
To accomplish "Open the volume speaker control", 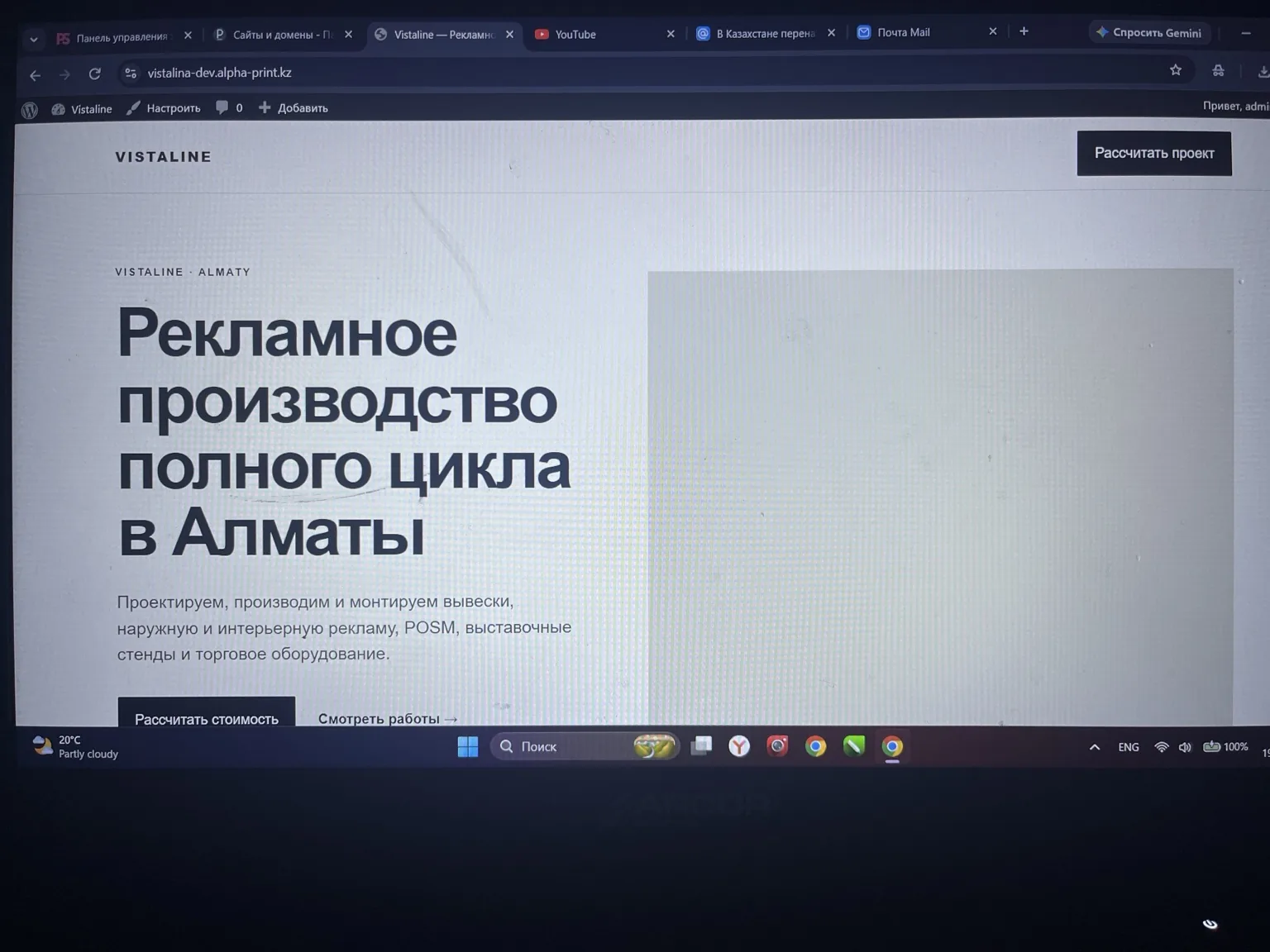I will [x=1185, y=747].
